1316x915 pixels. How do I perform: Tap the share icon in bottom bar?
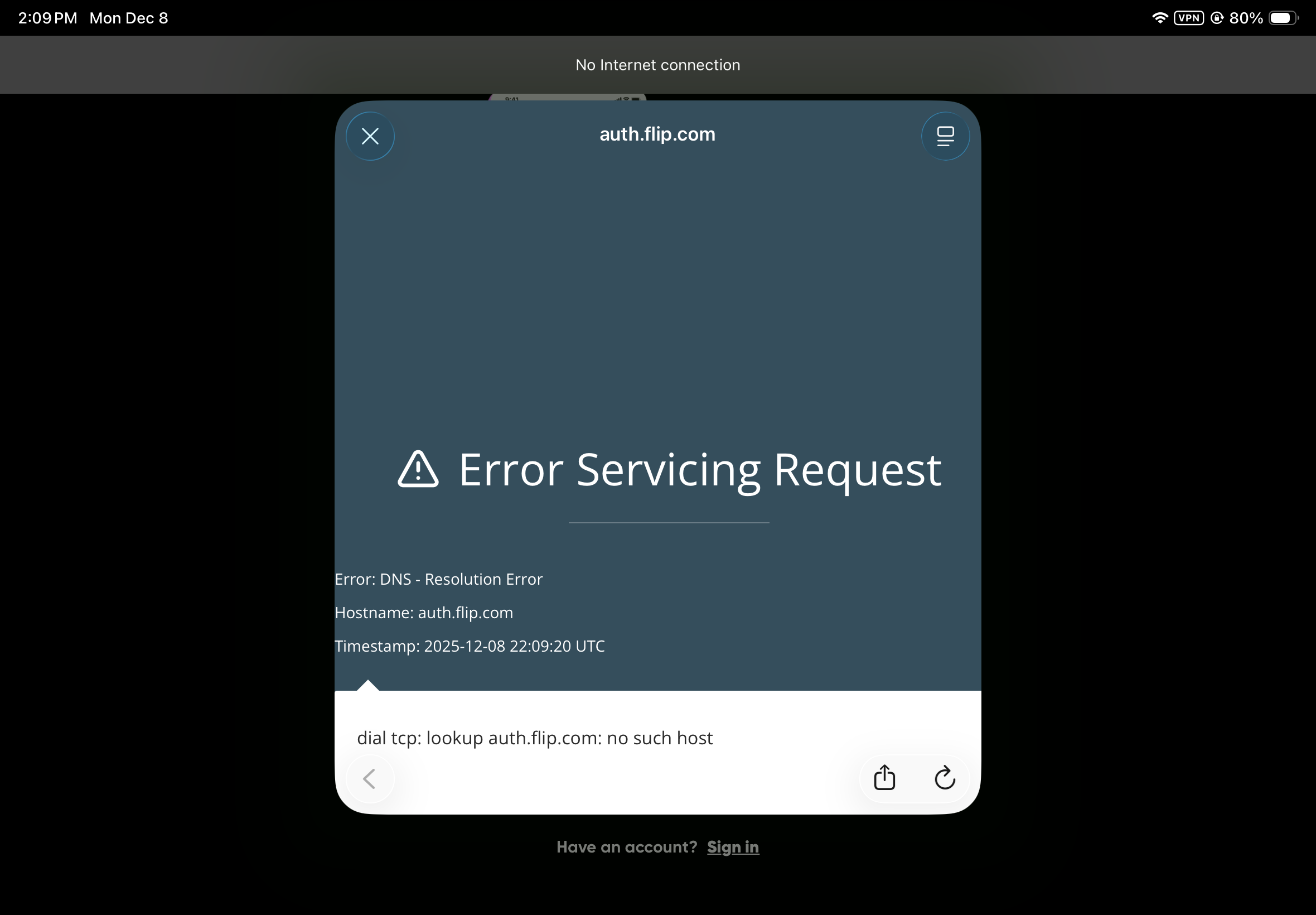point(884,778)
